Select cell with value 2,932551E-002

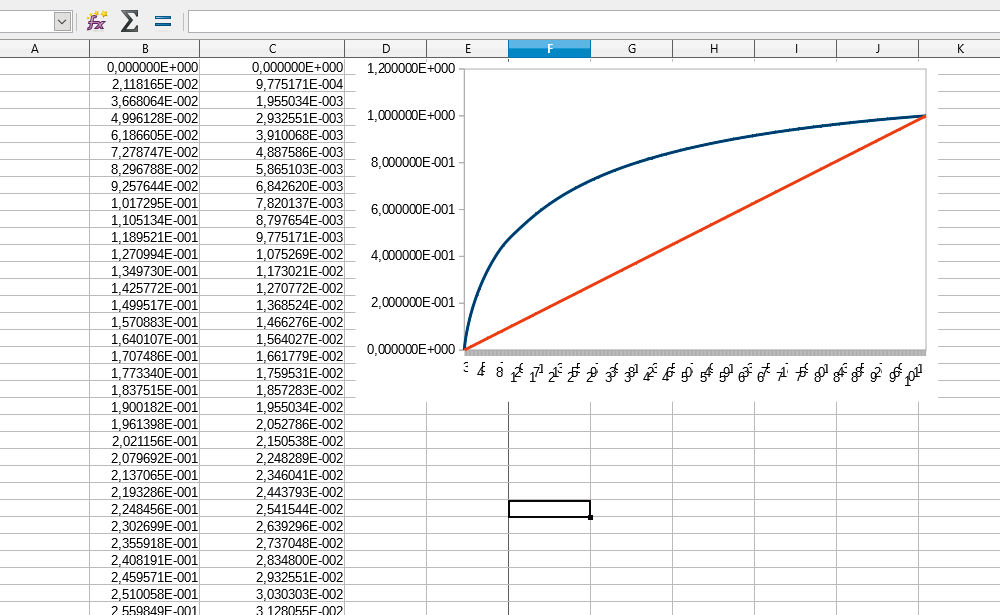(298, 577)
